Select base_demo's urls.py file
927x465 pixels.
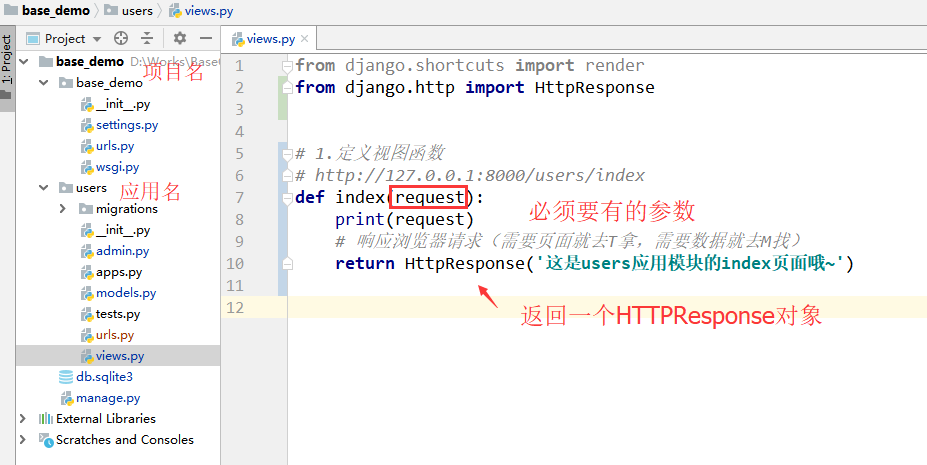[x=115, y=145]
